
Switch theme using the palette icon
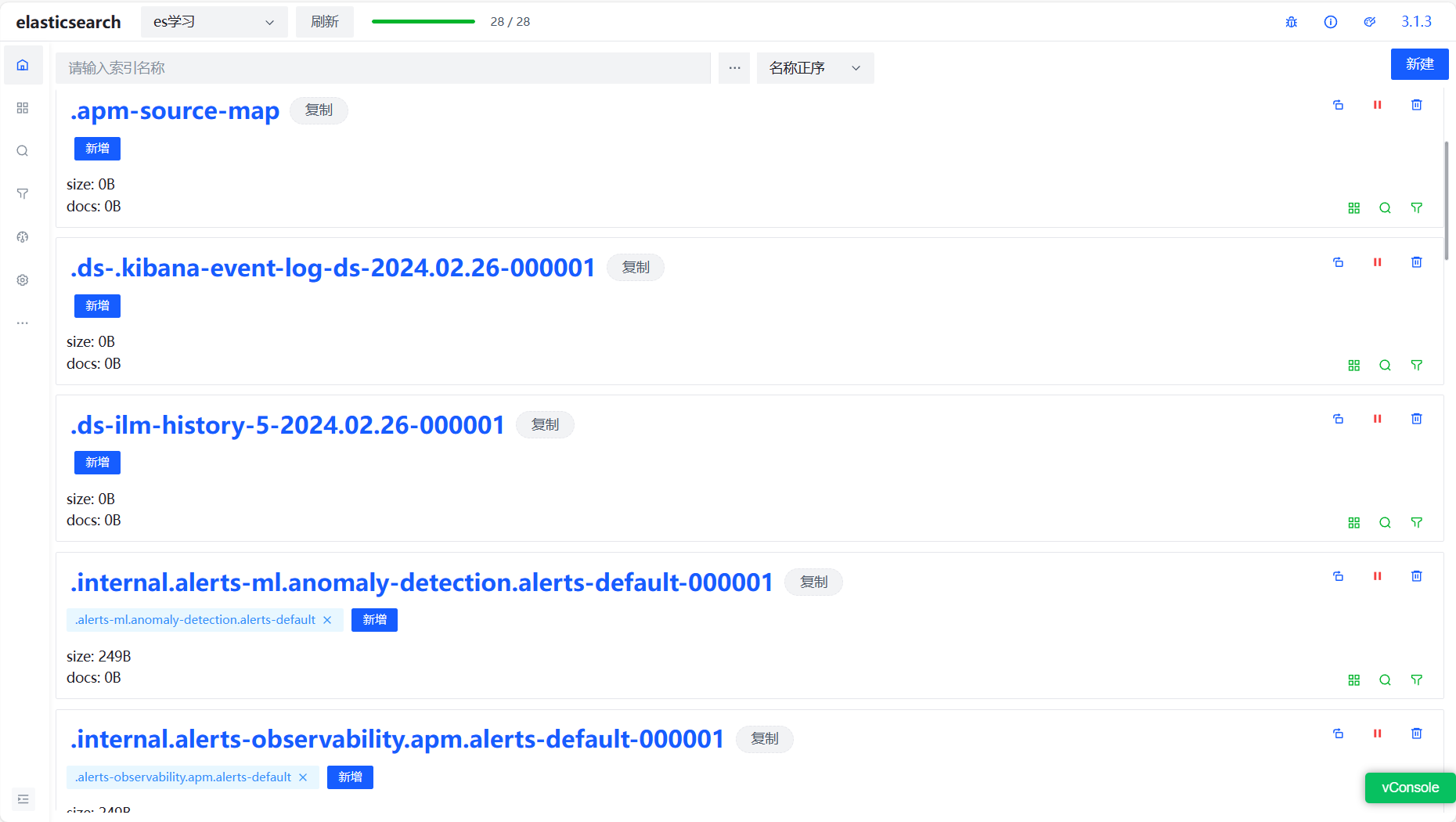click(1369, 22)
